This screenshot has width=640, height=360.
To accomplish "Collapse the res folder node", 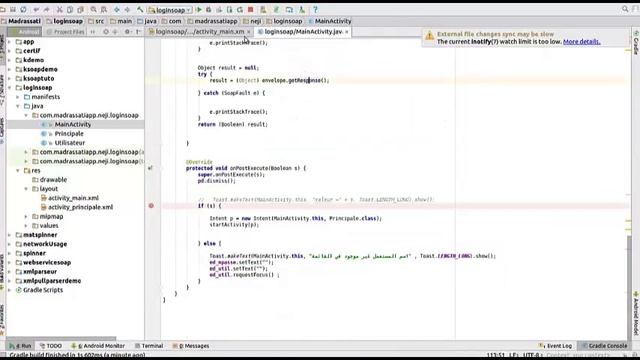I will 18,171.
